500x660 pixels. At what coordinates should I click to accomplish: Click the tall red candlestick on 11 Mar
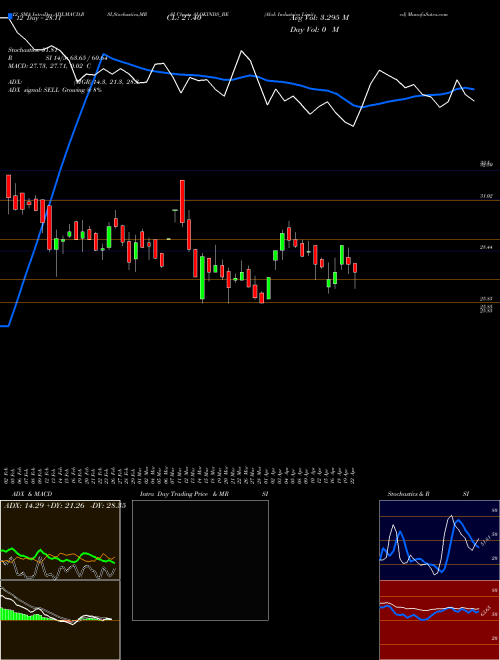[182, 201]
